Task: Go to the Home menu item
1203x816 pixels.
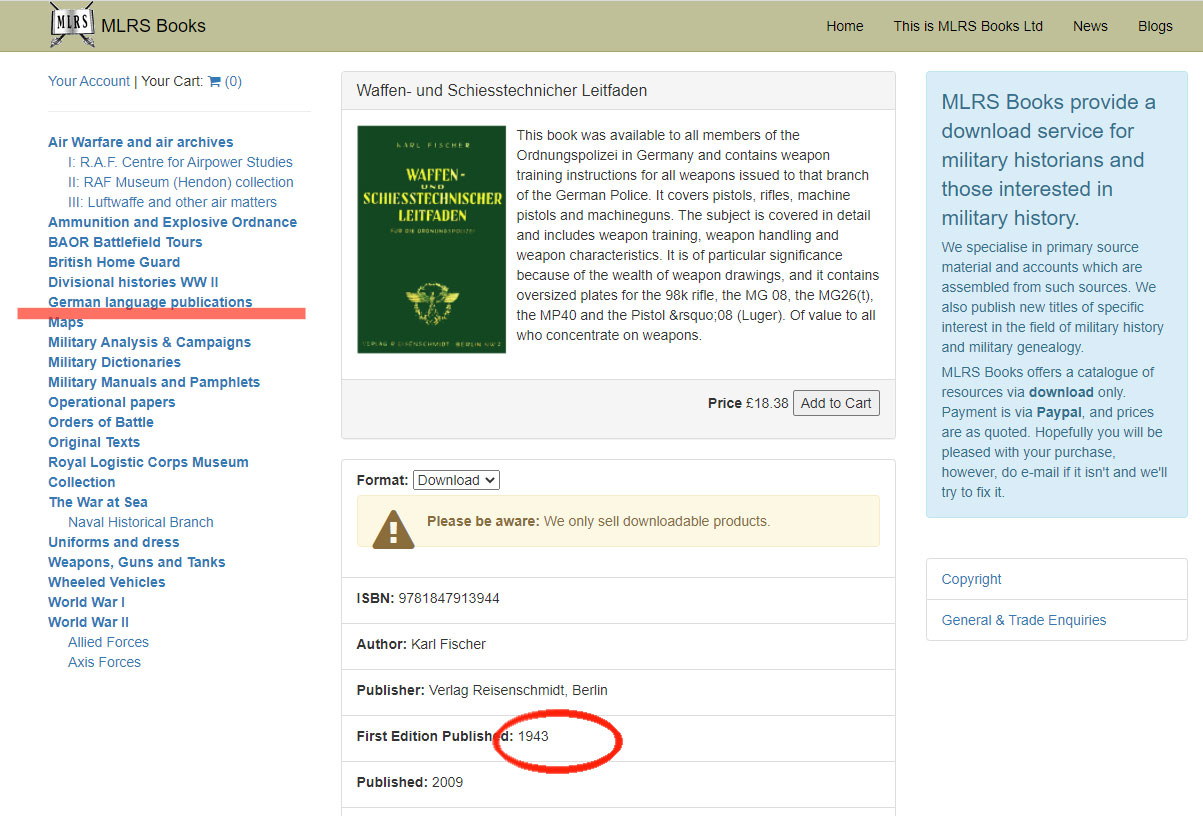Action: click(844, 26)
